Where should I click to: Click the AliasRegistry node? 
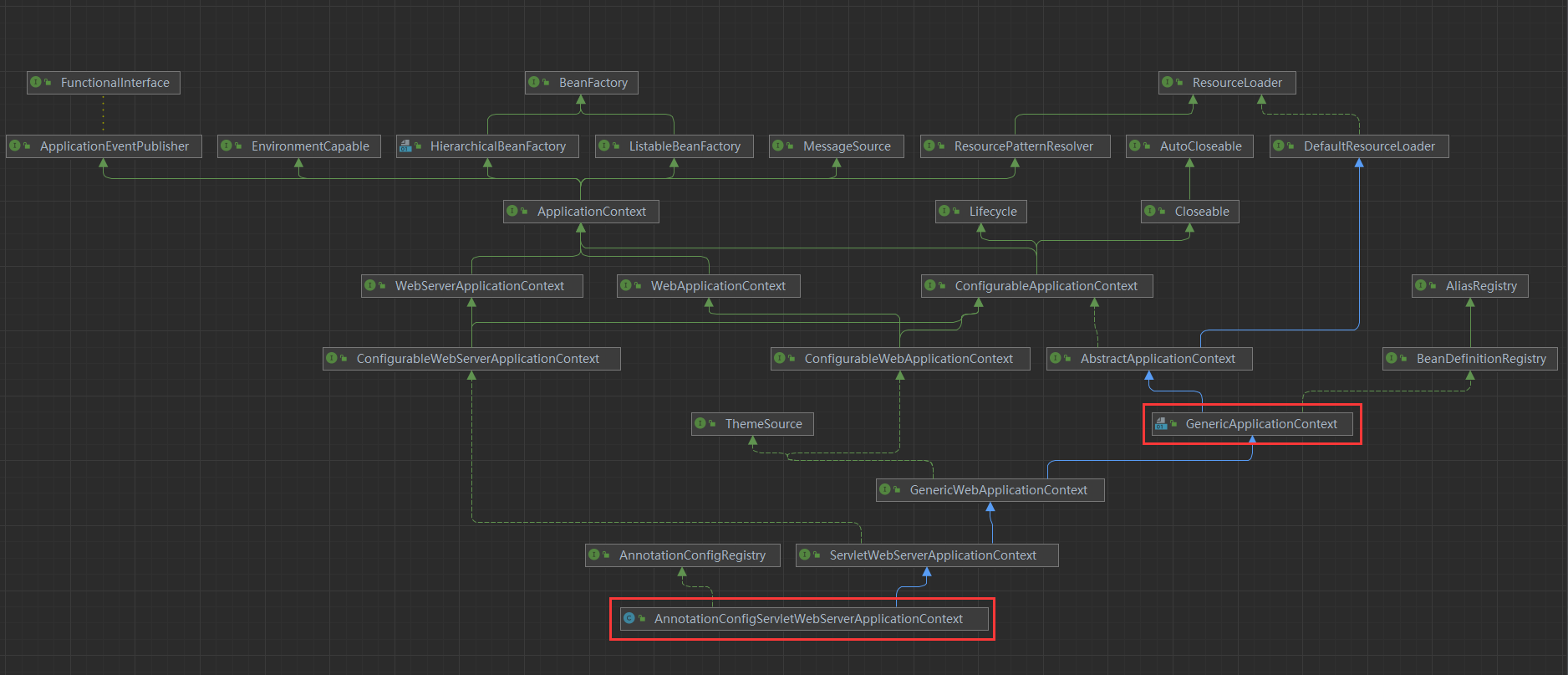click(1470, 286)
